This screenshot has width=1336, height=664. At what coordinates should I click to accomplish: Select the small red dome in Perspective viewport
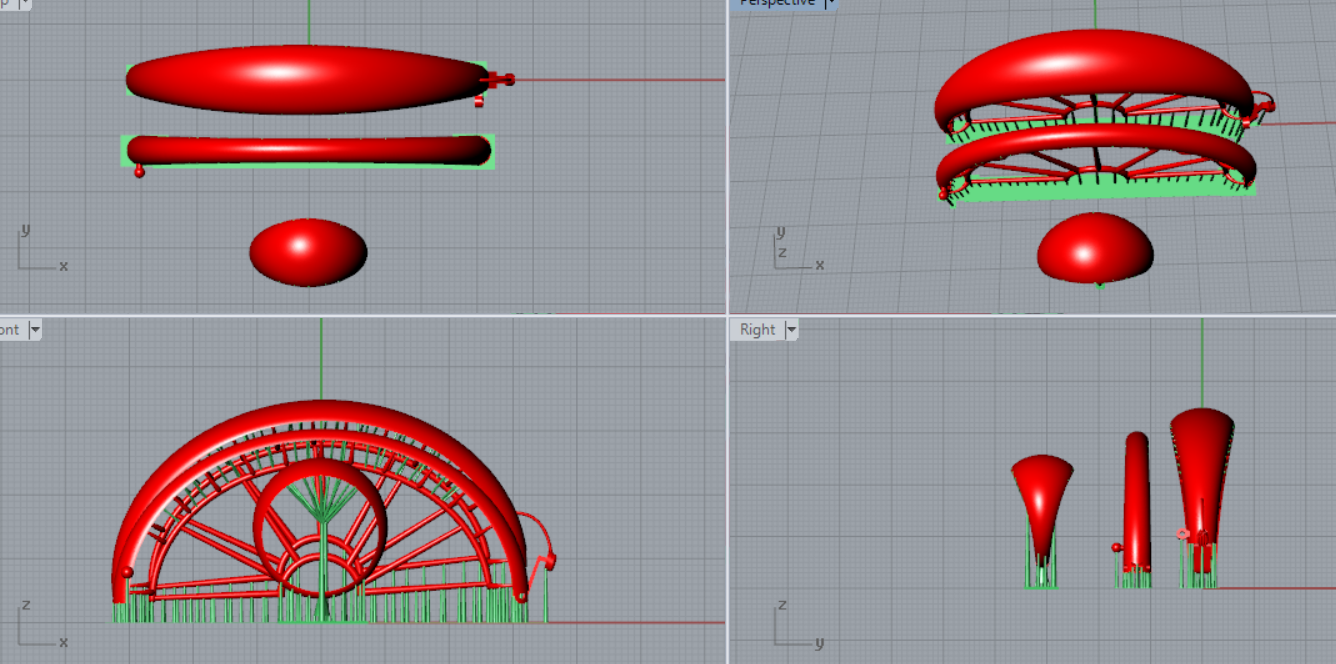[x=1095, y=248]
